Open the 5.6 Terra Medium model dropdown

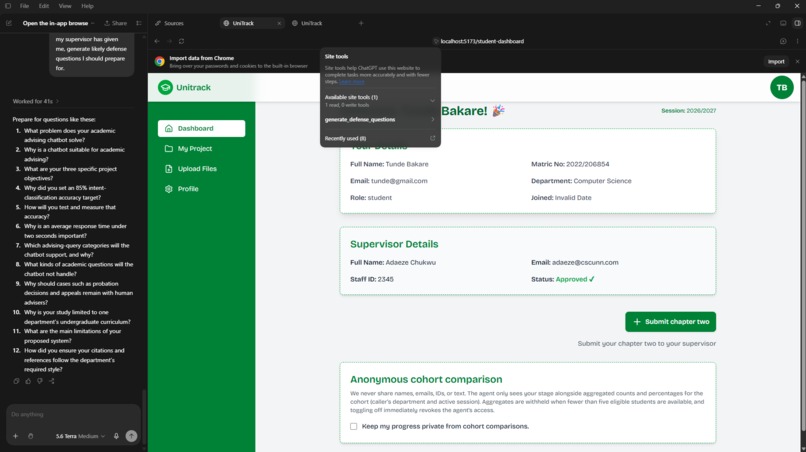[x=80, y=436]
